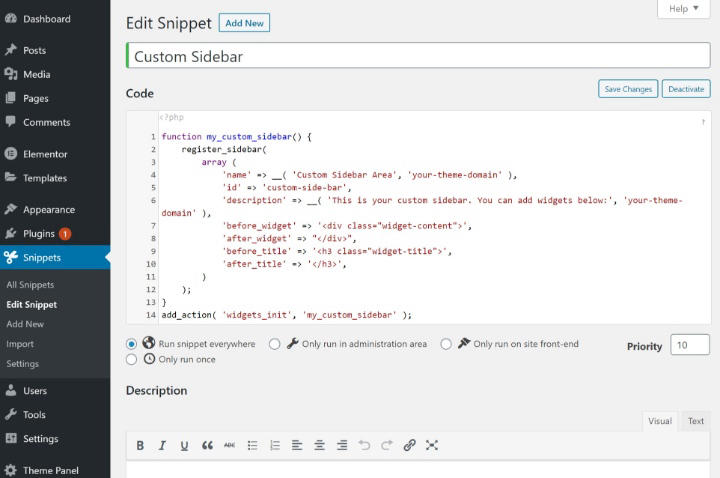Screen dimensions: 720x478
Task: Insert a blockquote in description
Action: click(x=207, y=445)
